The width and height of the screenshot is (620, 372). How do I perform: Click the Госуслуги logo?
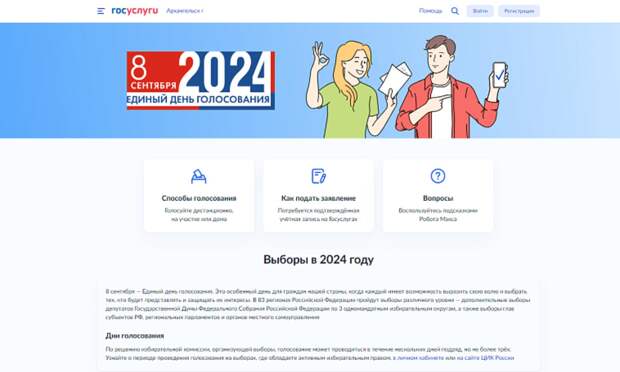tap(134, 11)
